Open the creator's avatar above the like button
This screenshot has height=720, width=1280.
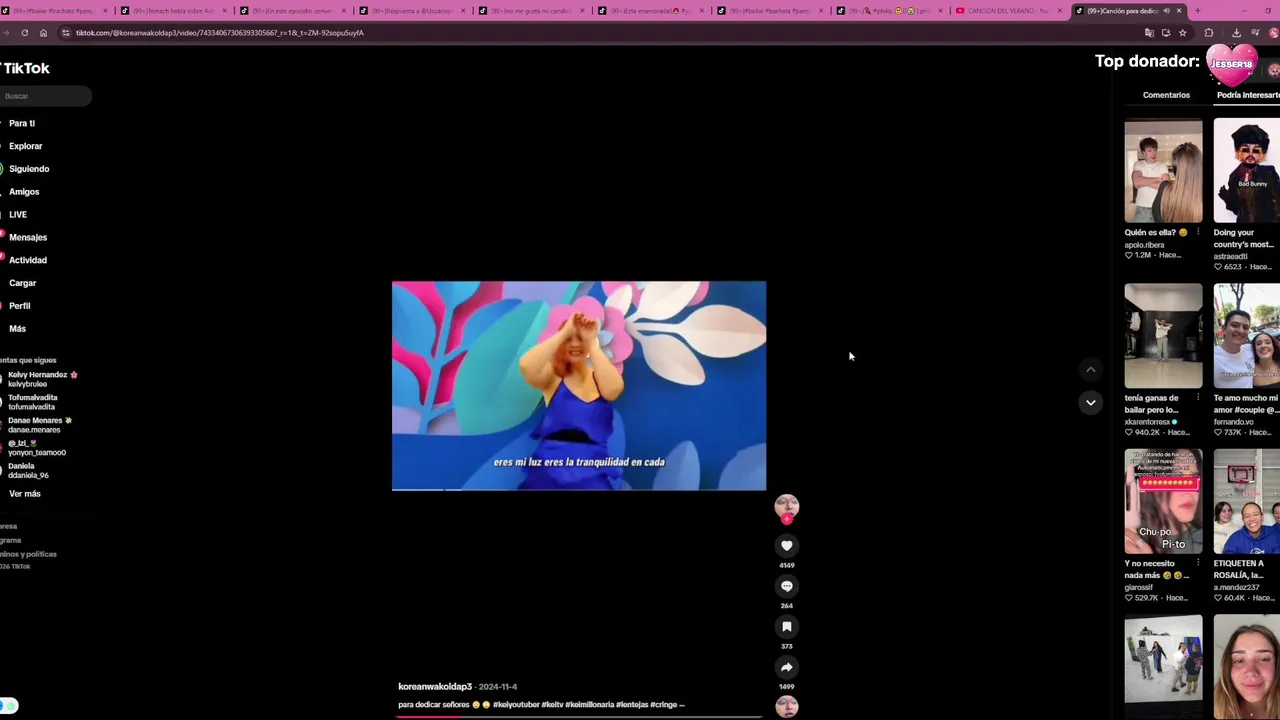(x=787, y=506)
